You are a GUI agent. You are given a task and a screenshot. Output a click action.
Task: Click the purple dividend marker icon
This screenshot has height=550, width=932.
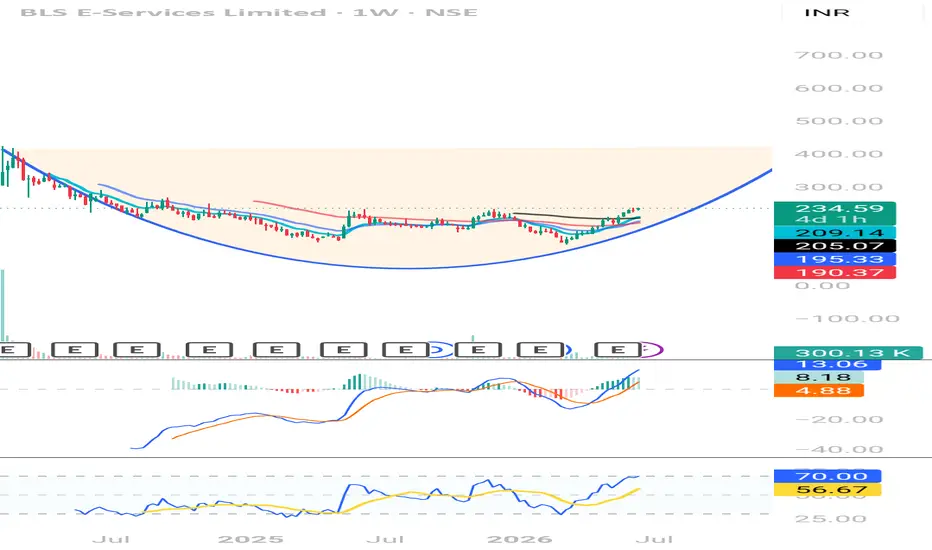tap(654, 350)
